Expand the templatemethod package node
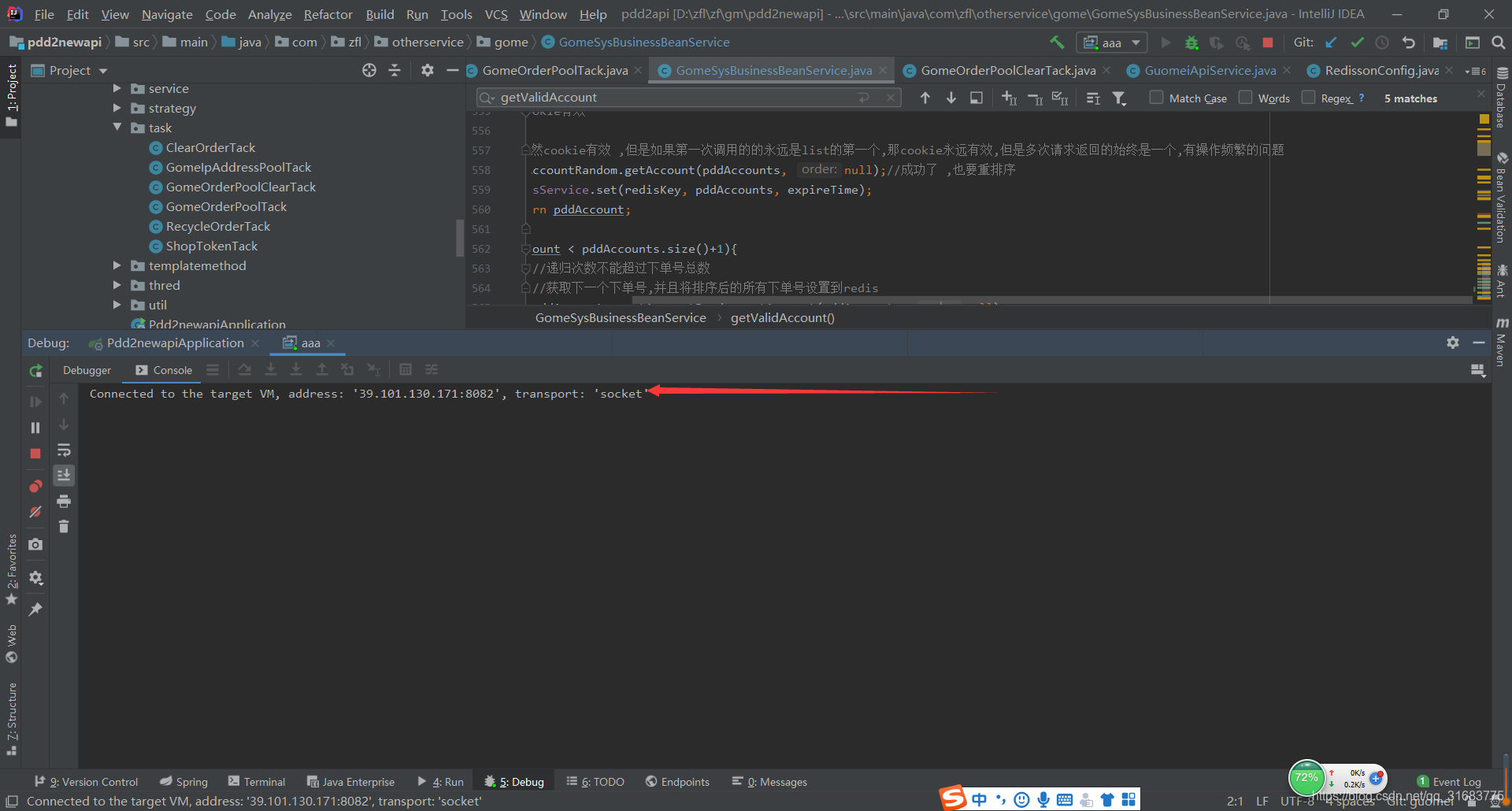Screen dimensions: 1512x811 [x=117, y=265]
